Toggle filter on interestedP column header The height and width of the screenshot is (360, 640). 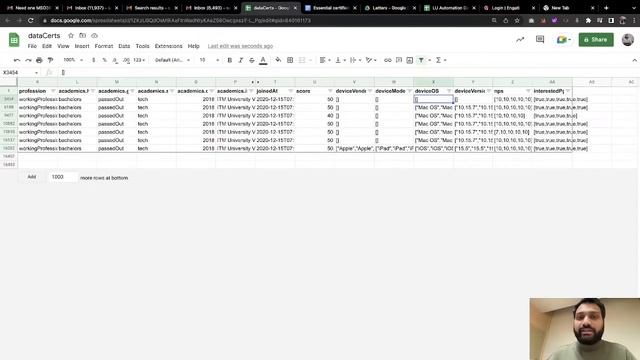[568, 91]
